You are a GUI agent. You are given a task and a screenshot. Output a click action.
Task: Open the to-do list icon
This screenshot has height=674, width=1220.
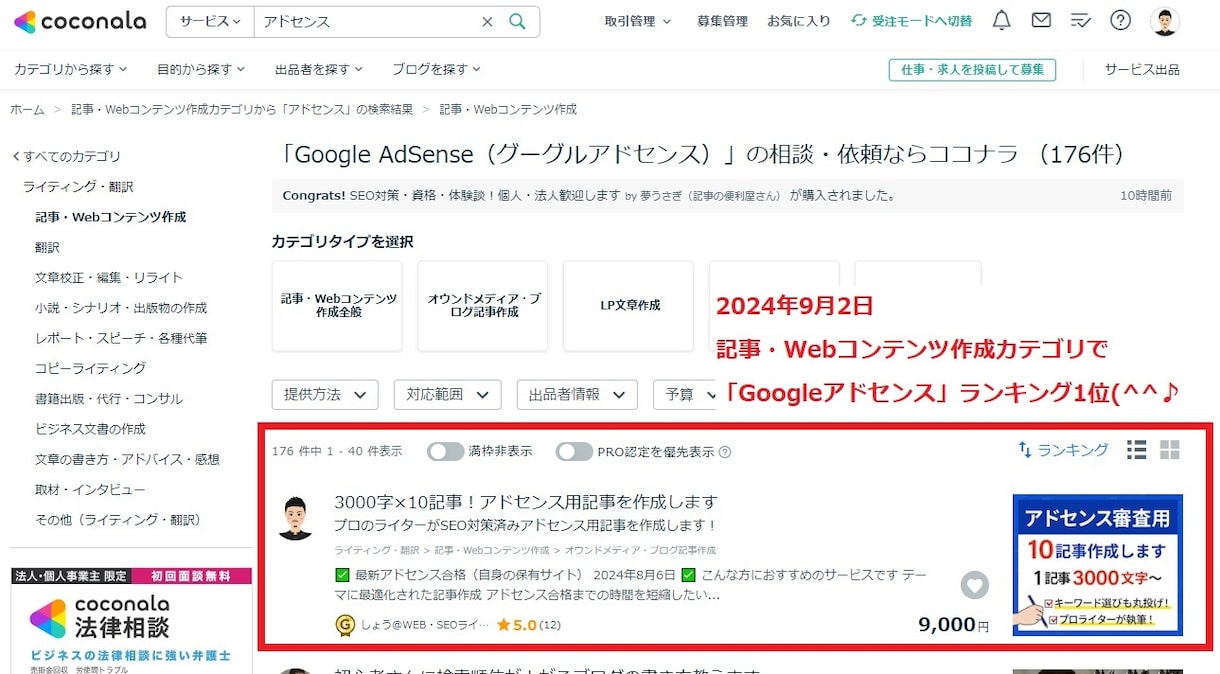(x=1080, y=20)
